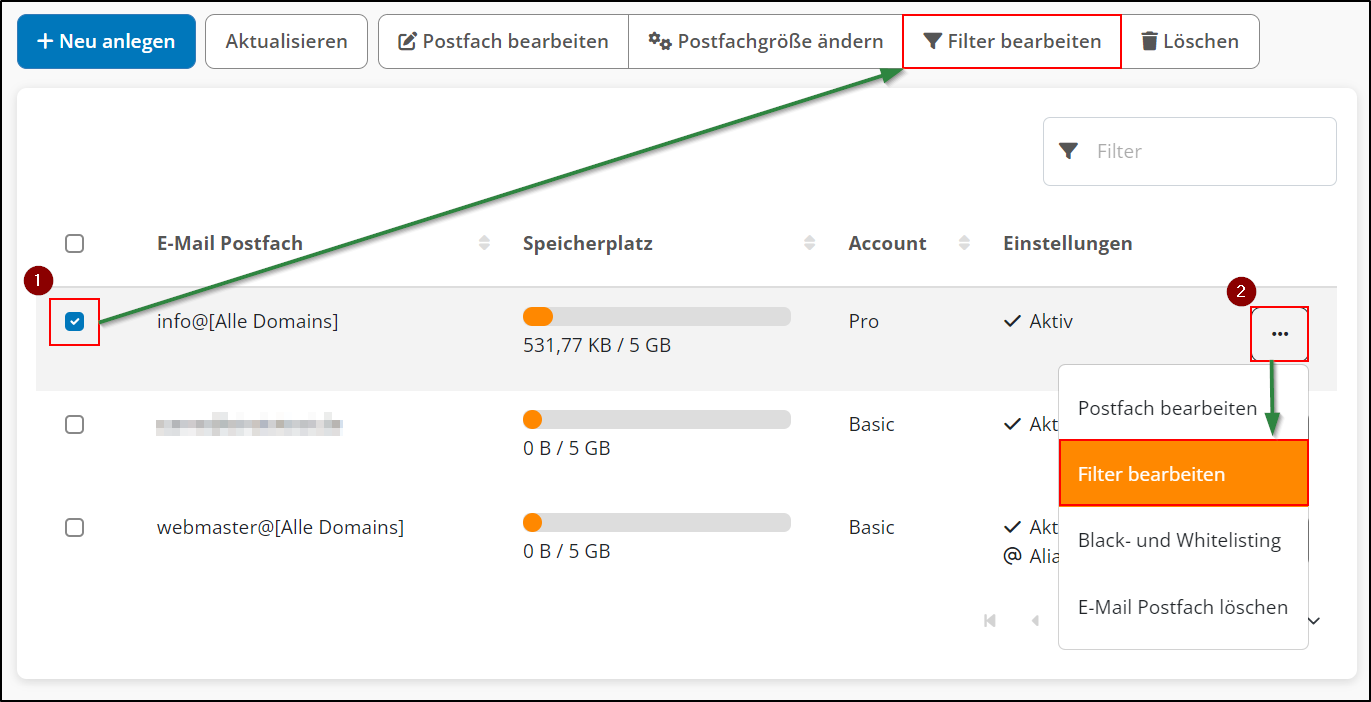Click the Account column sort arrows
This screenshot has height=702, width=1371.
tap(965, 243)
